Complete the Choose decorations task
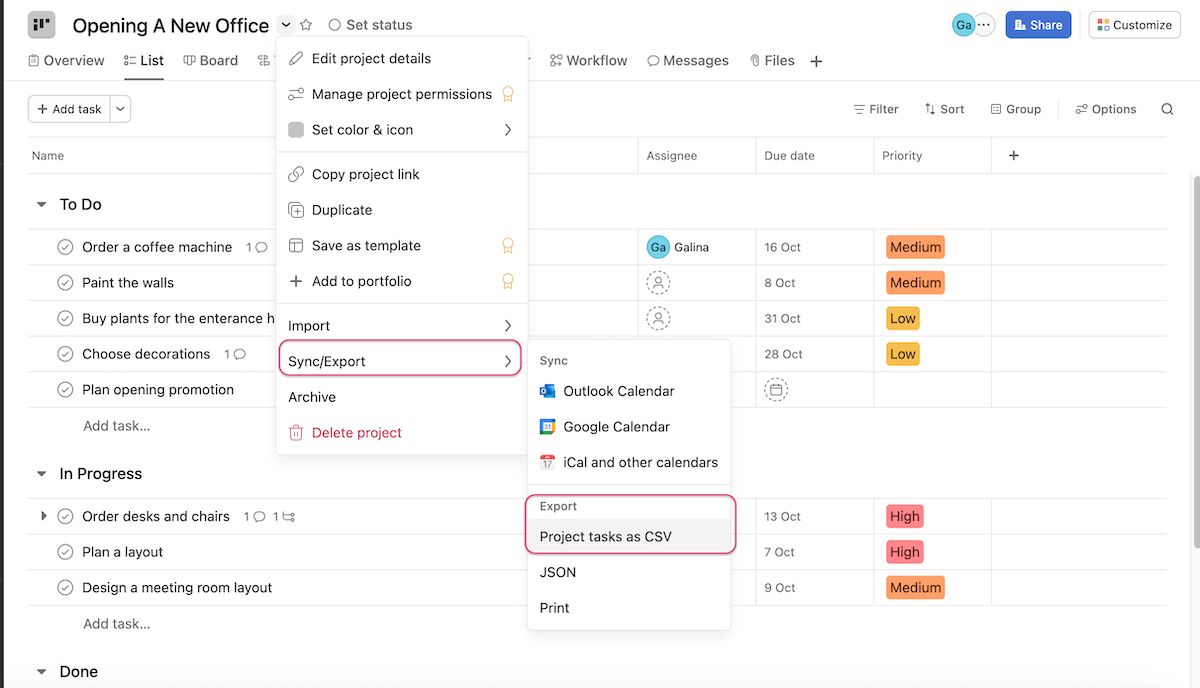This screenshot has height=688, width=1200. [x=64, y=354]
